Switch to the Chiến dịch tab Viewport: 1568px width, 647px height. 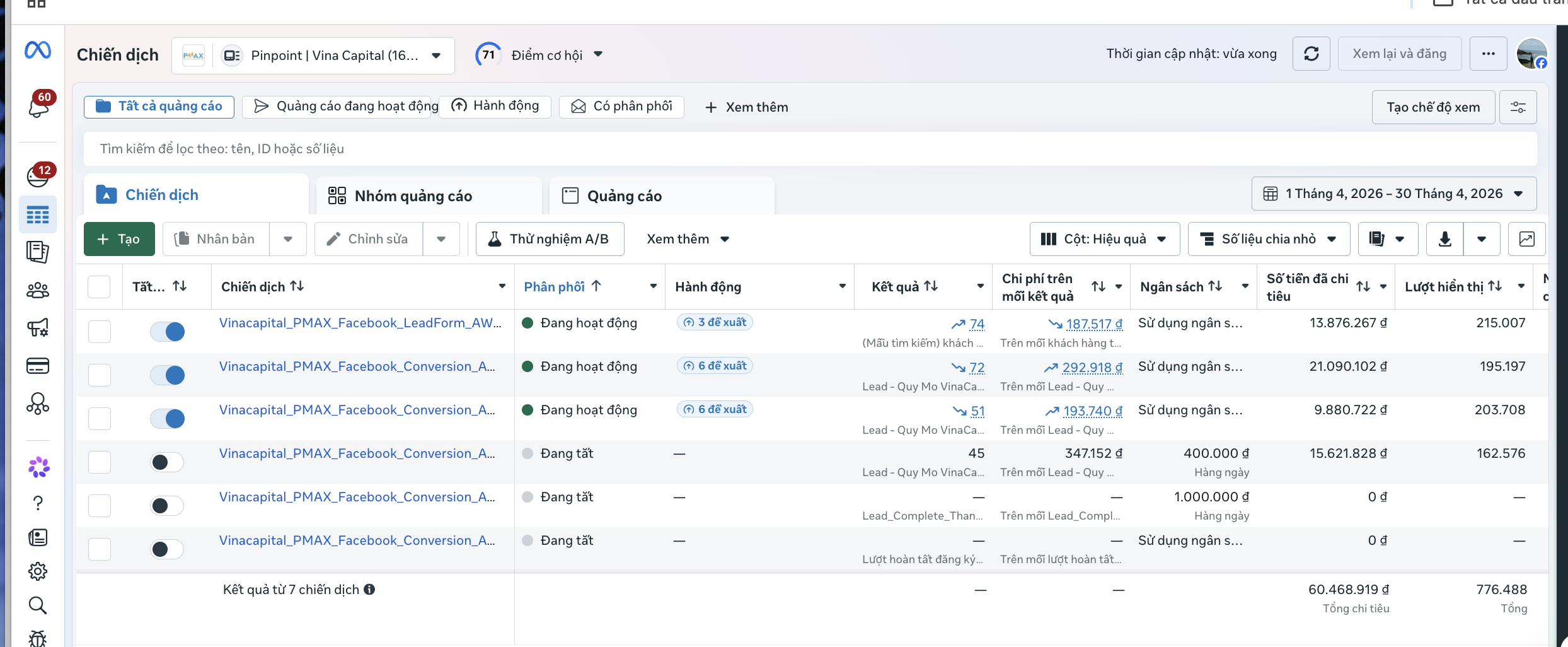pyautogui.click(x=196, y=195)
